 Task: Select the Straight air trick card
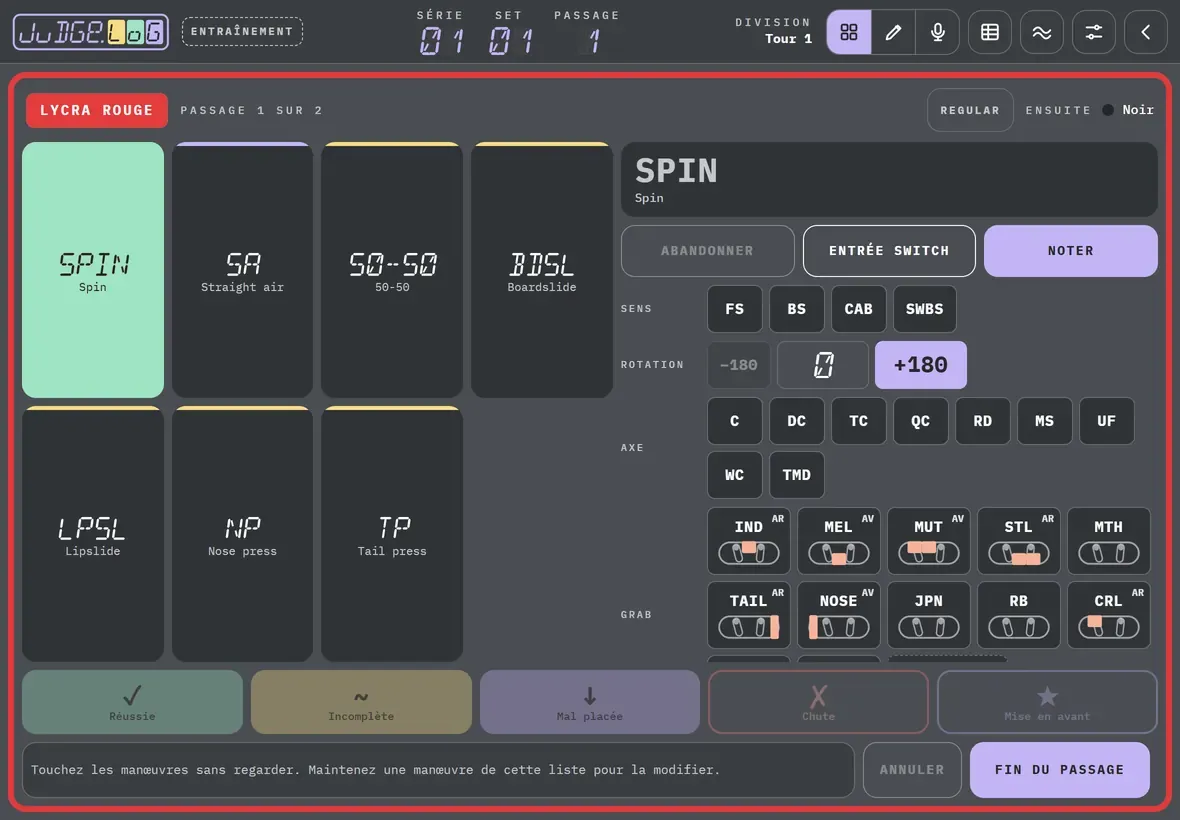pos(242,270)
